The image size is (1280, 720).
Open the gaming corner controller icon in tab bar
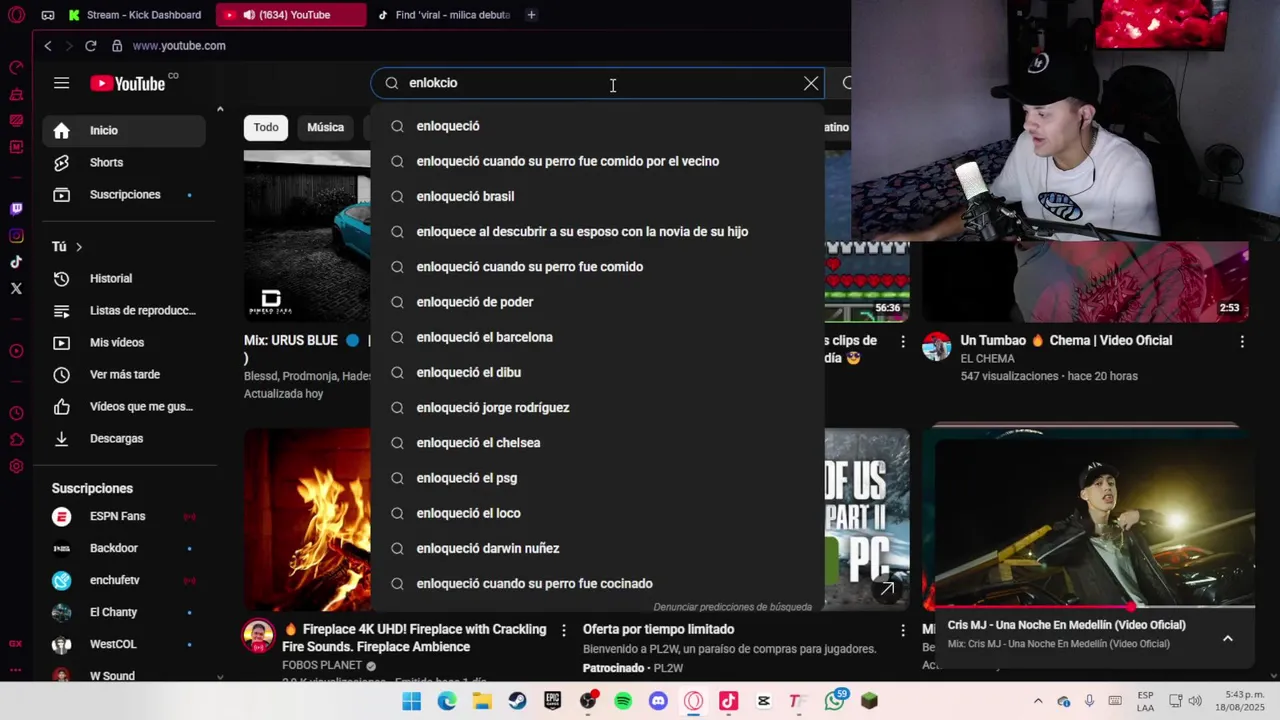(48, 15)
